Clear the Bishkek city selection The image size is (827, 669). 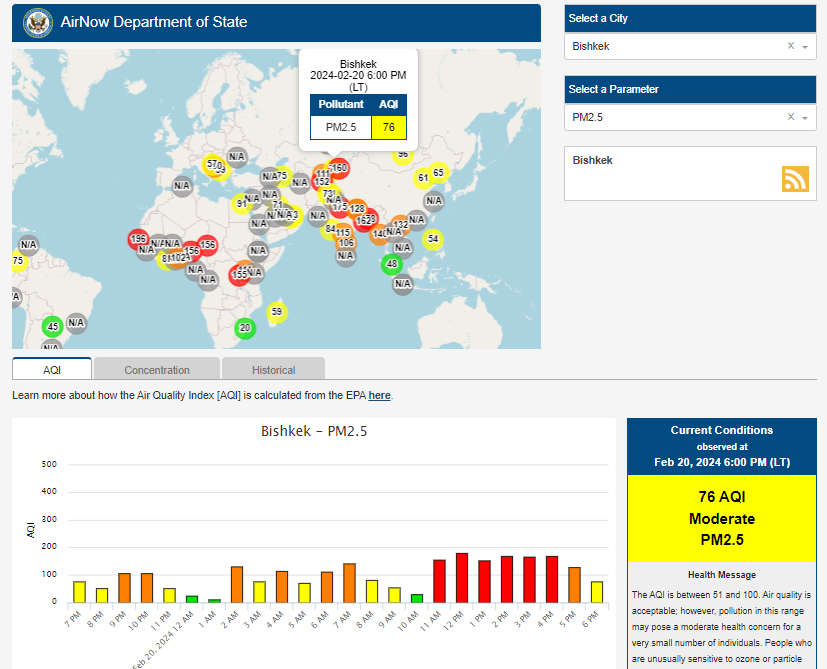(791, 46)
